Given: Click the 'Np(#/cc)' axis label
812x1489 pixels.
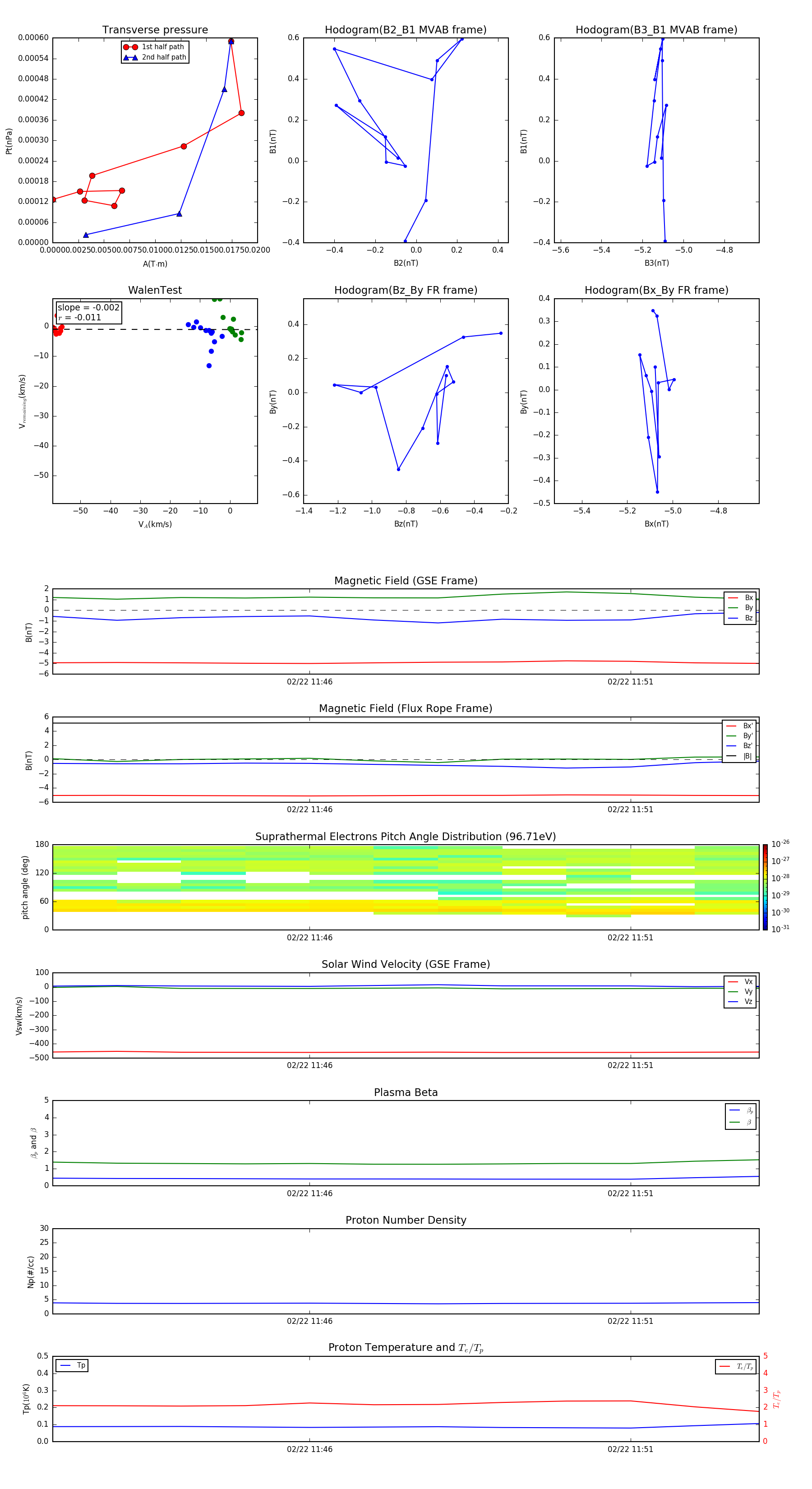Looking at the screenshot, I should tap(31, 1271).
